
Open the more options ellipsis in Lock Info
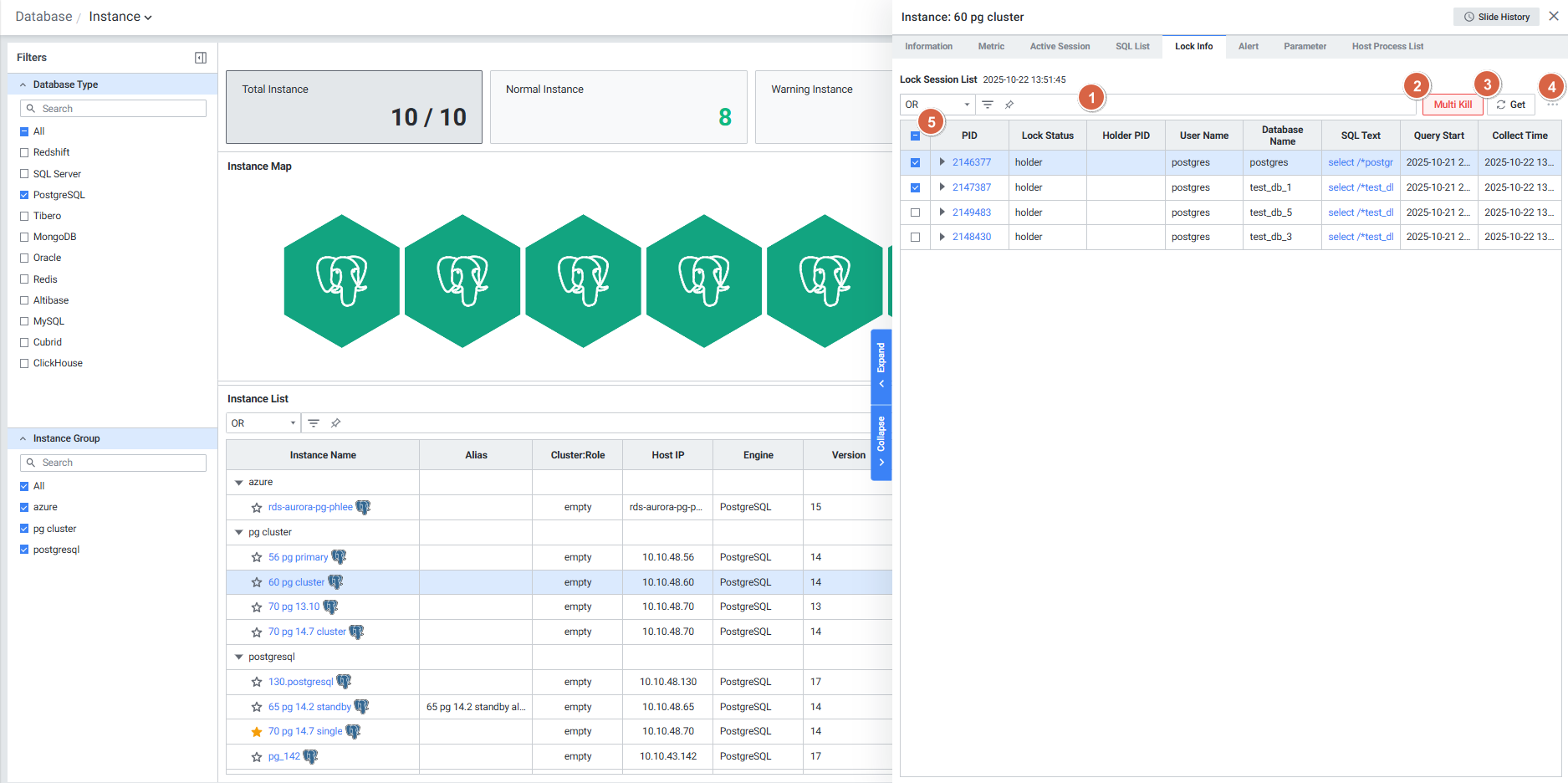pos(1552,105)
